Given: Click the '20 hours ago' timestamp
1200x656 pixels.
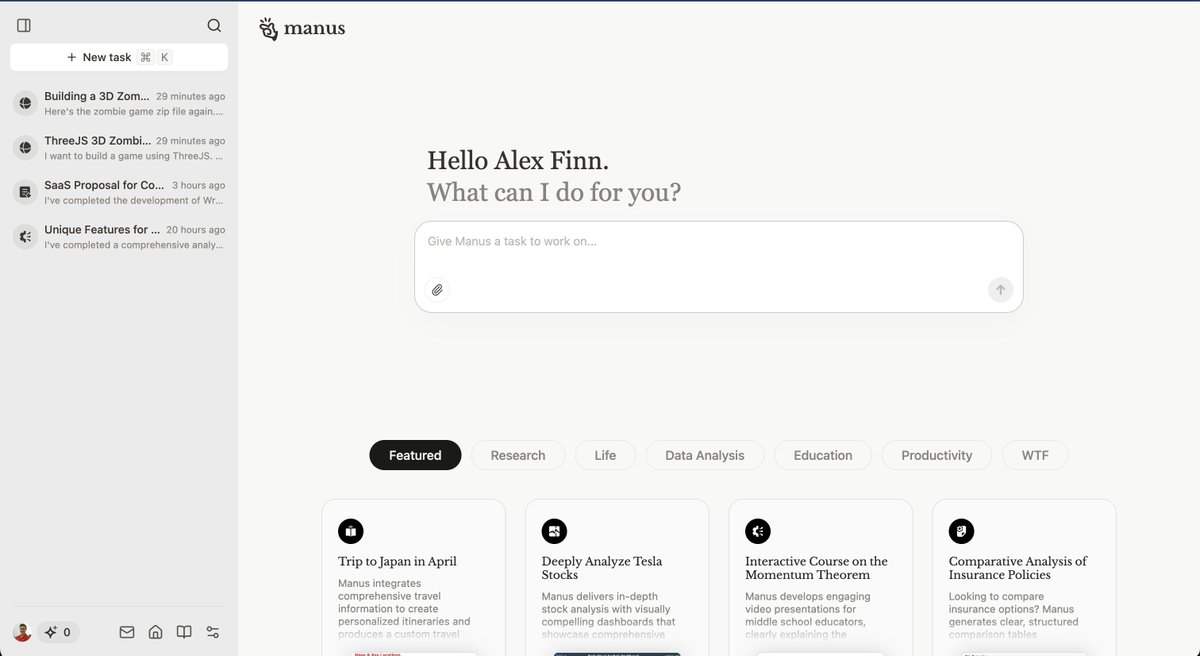Looking at the screenshot, I should click(195, 230).
